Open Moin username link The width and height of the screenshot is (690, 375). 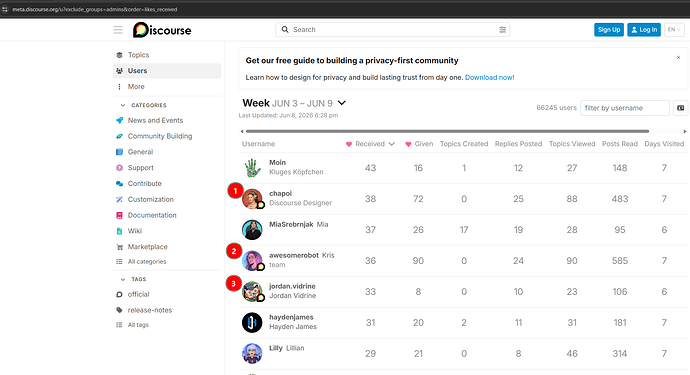click(x=277, y=162)
